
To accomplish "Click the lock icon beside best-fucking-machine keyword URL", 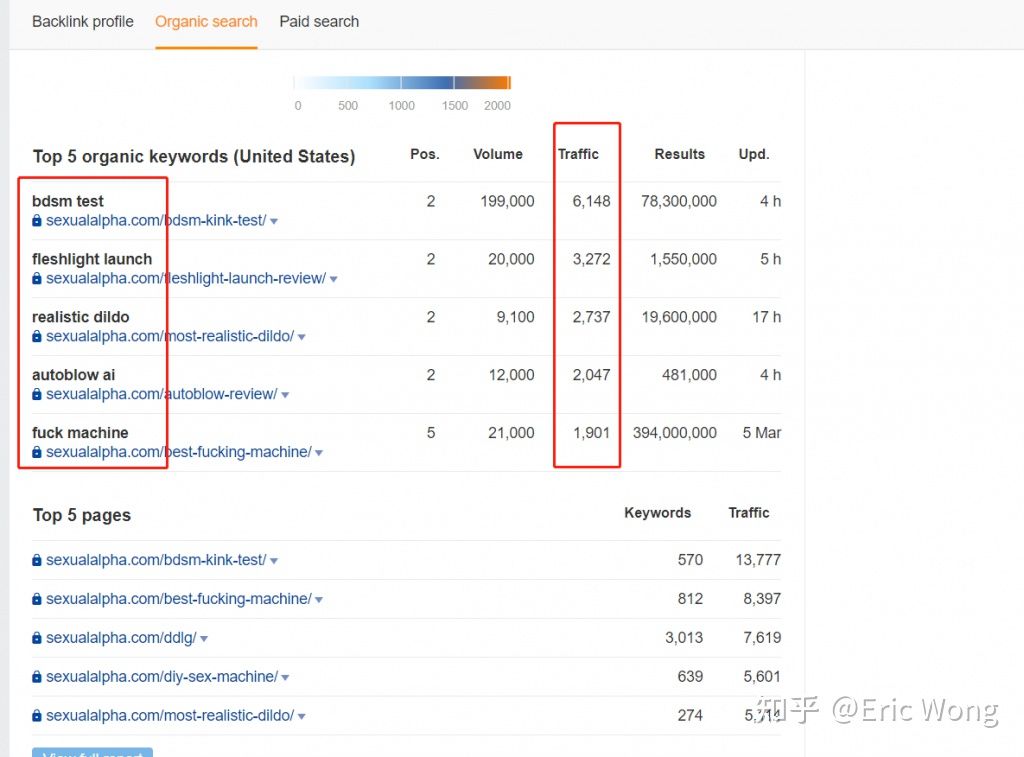I will pyautogui.click(x=37, y=452).
